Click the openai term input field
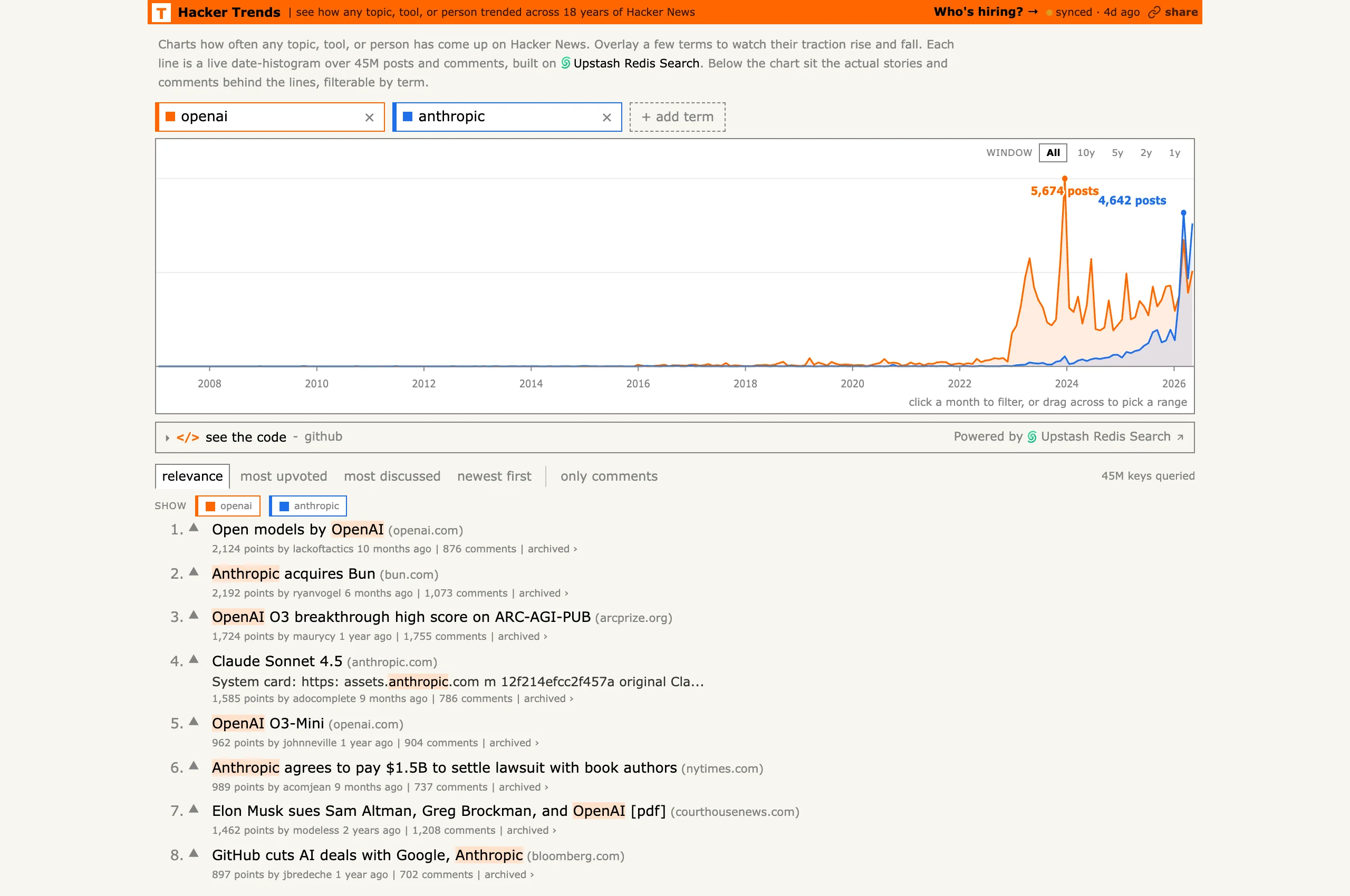 pyautogui.click(x=269, y=116)
